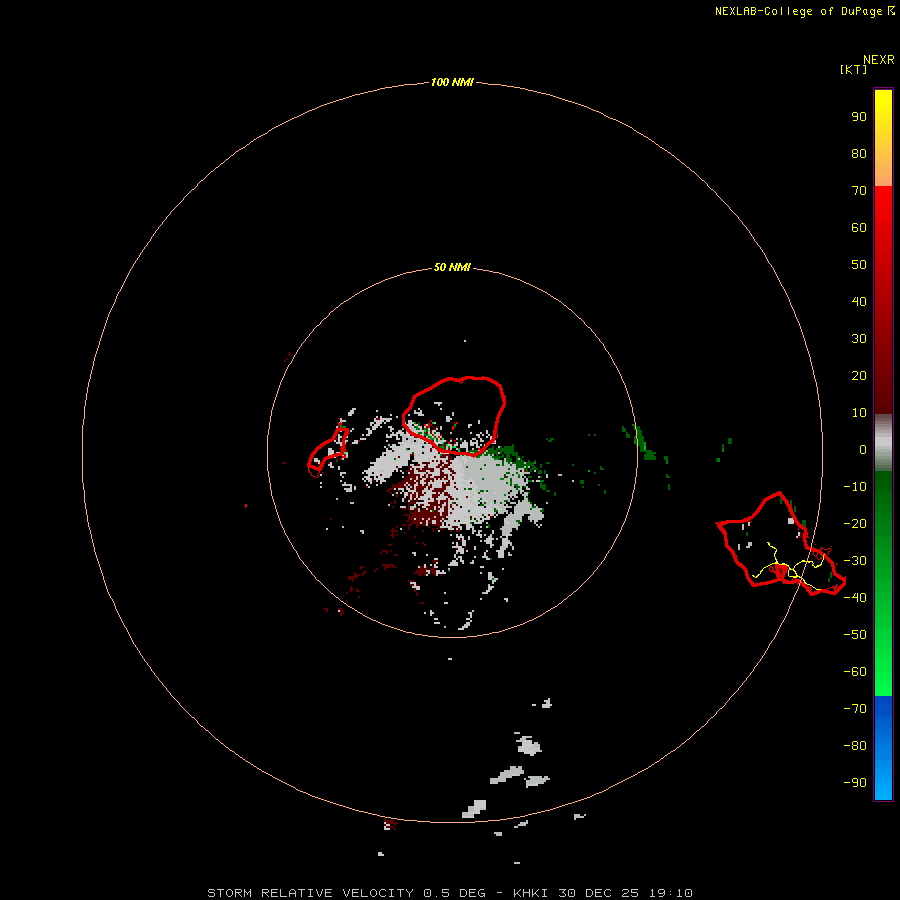Click the blue bottom segment of color bar
Image resolution: width=900 pixels, height=900 pixels.
(x=883, y=748)
